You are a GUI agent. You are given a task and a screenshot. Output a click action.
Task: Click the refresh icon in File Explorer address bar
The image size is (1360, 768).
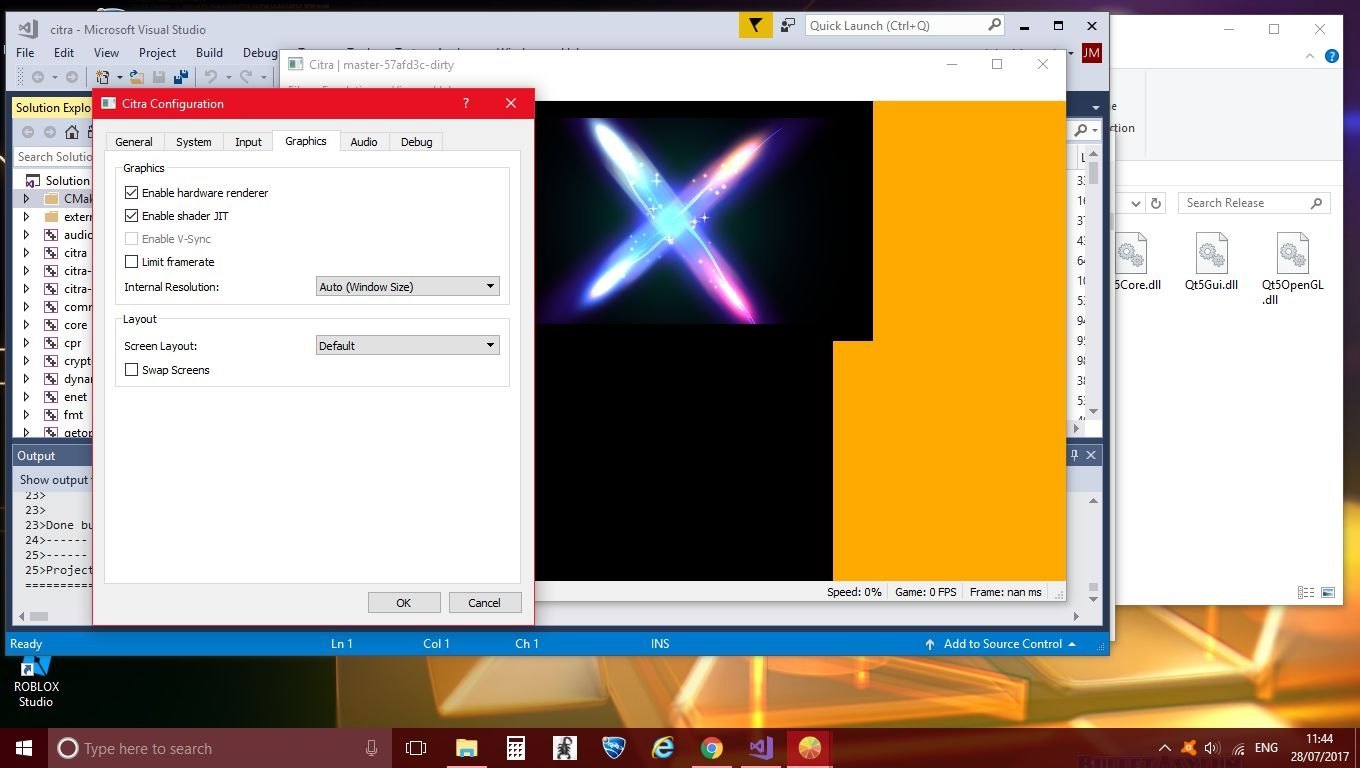click(x=1156, y=203)
